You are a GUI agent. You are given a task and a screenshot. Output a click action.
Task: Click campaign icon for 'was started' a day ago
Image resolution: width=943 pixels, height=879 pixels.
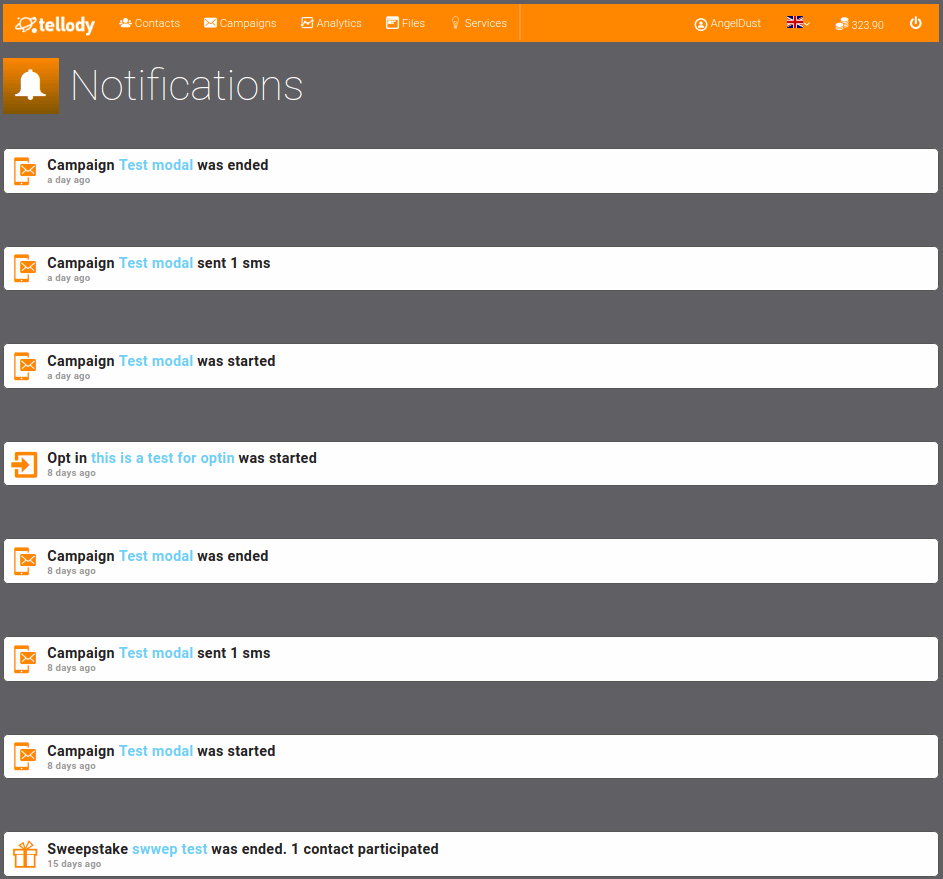coord(25,367)
